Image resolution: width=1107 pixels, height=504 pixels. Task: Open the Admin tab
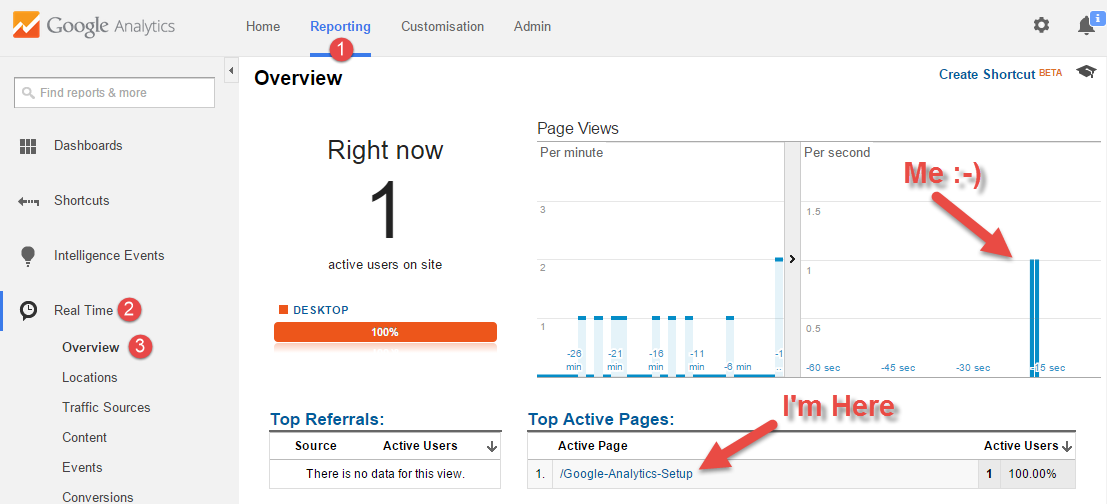[x=532, y=27]
